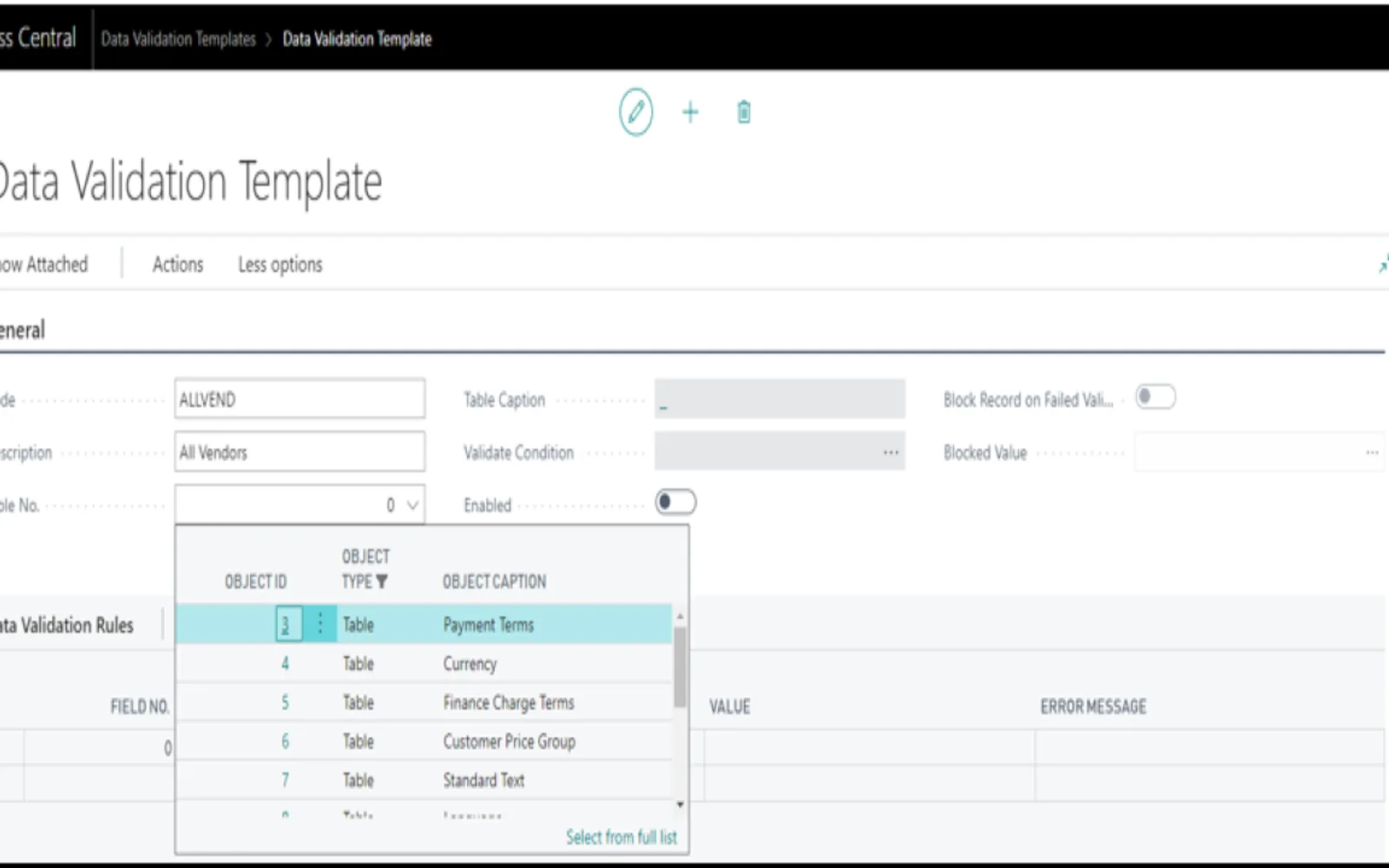1389x868 pixels.
Task: Select Object ID 4 Currency row
Action: click(424, 664)
